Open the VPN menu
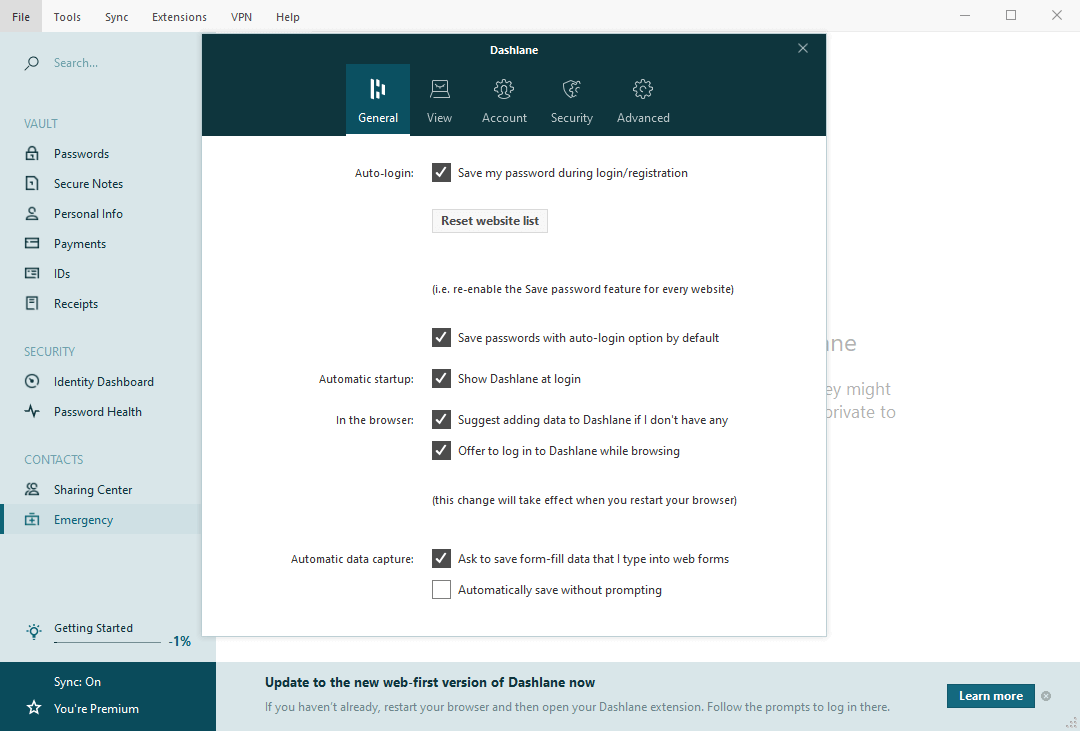This screenshot has width=1080, height=731. pyautogui.click(x=241, y=17)
